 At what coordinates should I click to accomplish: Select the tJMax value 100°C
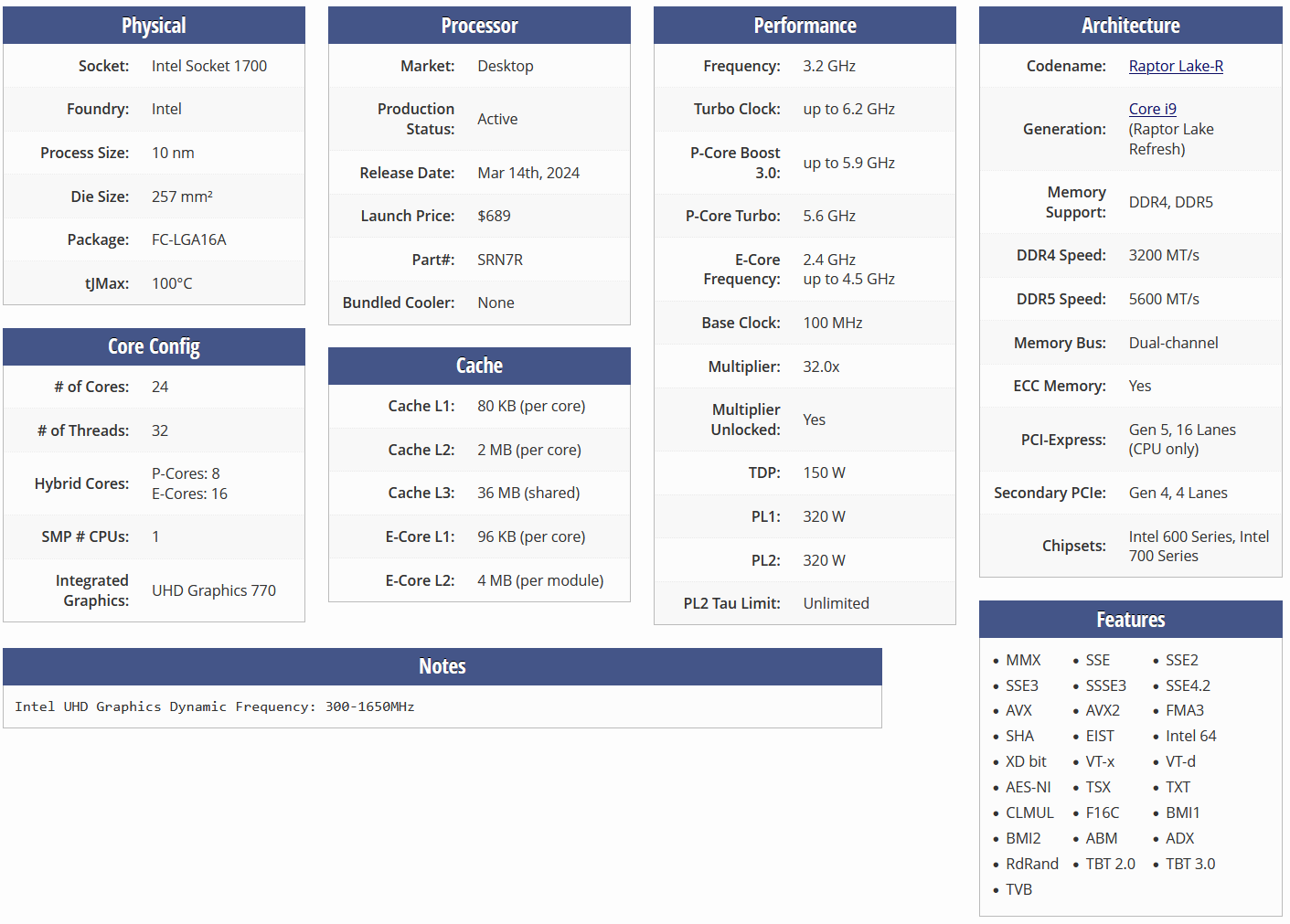(172, 283)
